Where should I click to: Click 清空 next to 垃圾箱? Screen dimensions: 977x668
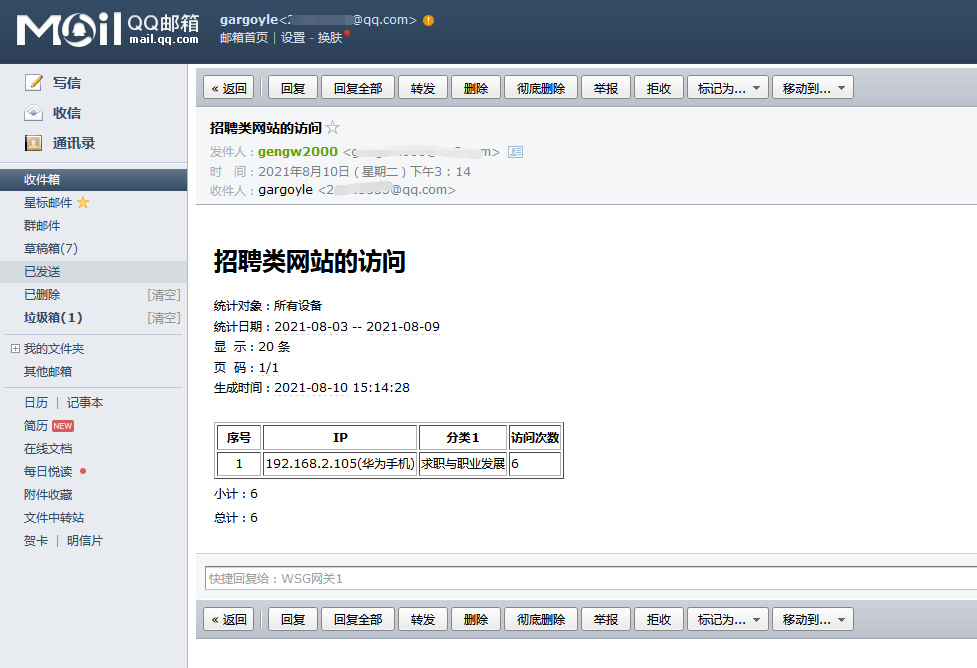pyautogui.click(x=164, y=318)
